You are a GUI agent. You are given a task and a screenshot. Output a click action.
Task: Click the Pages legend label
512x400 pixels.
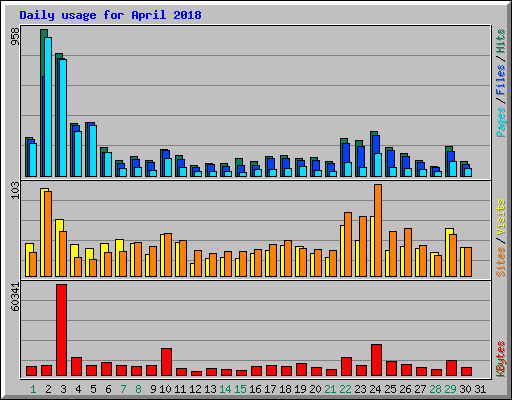pos(500,122)
